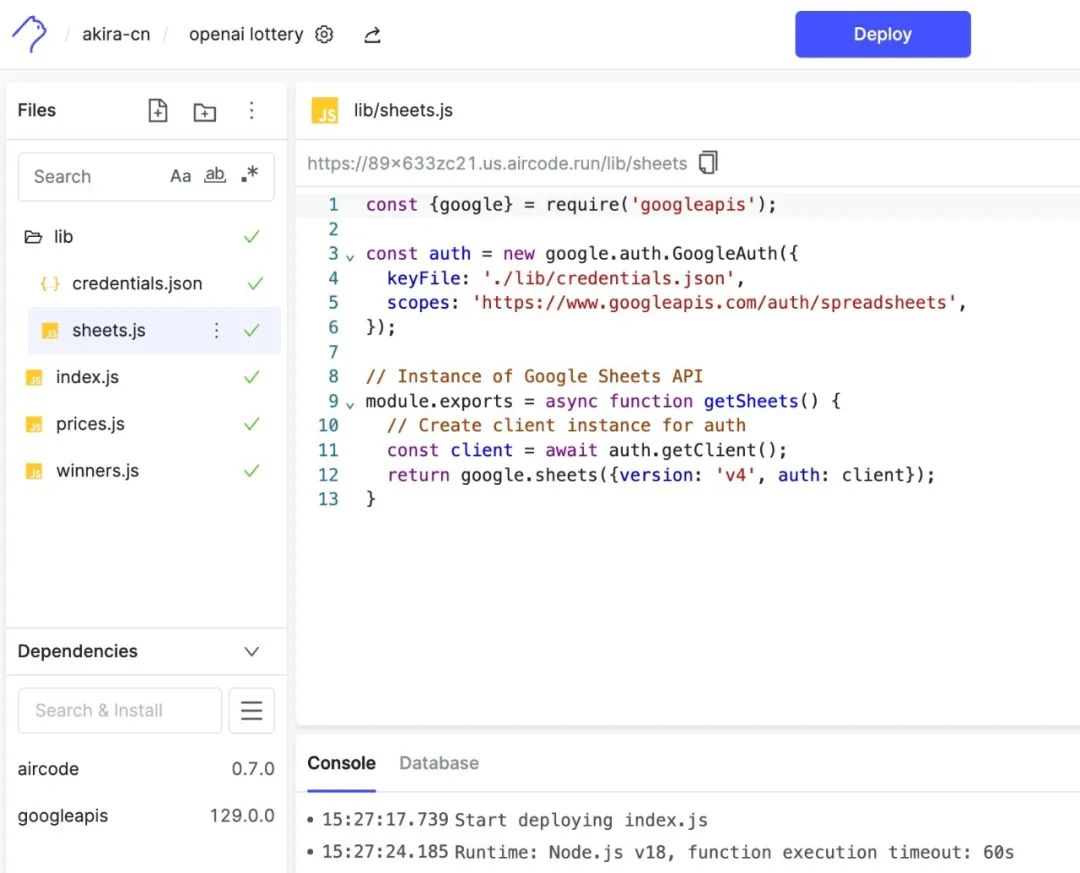Switch to the Database tab
This screenshot has height=873, width=1080.
[439, 763]
